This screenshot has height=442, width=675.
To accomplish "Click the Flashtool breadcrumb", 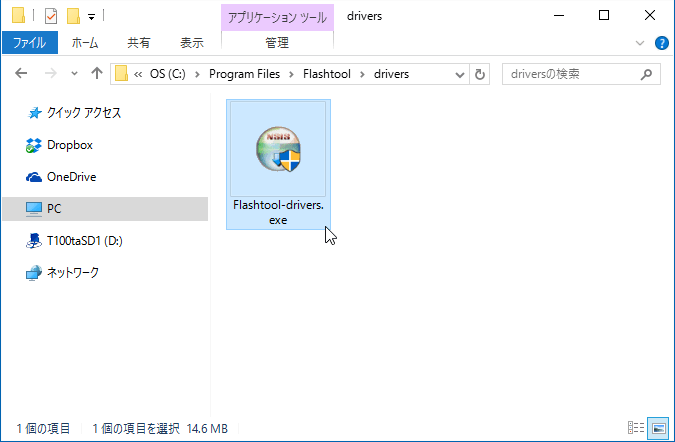I will [327, 74].
